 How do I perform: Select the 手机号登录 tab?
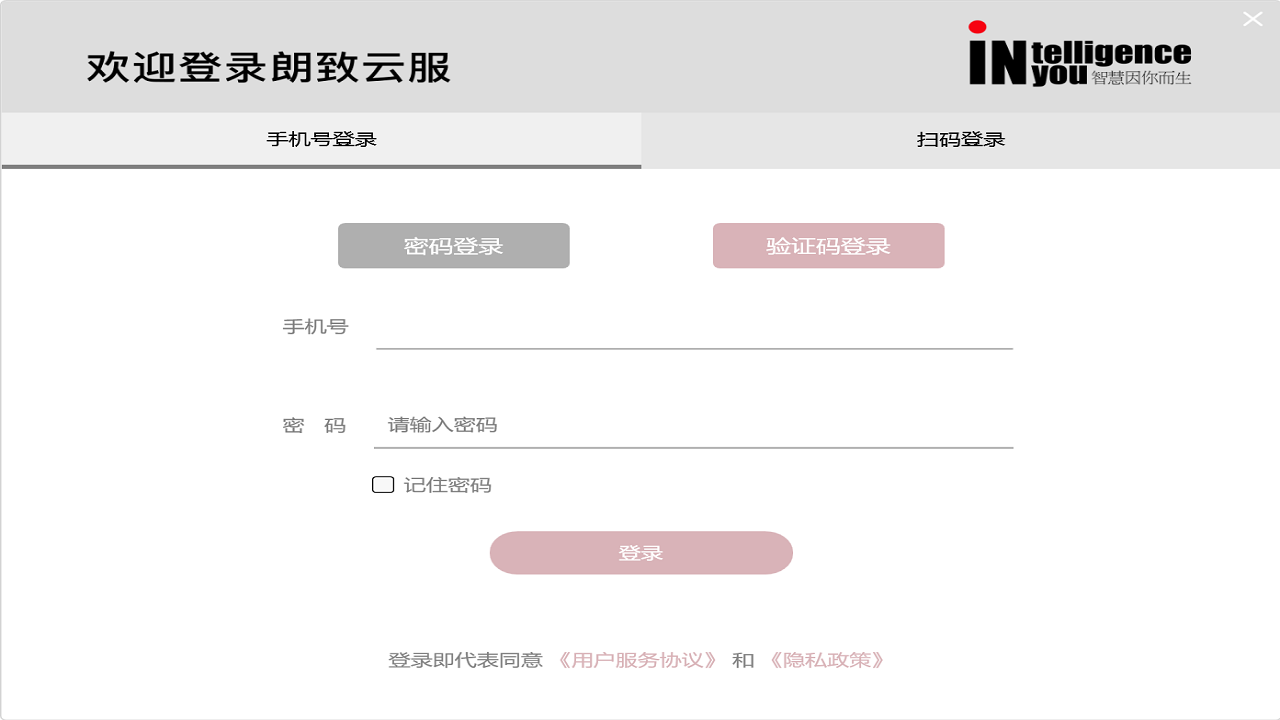pos(320,140)
